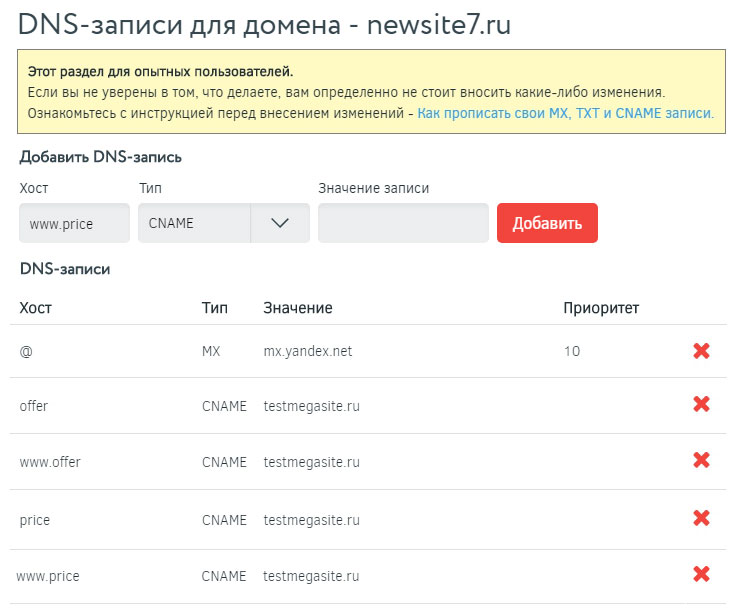
Task: Delete the offer CNAME record
Action: coord(701,404)
